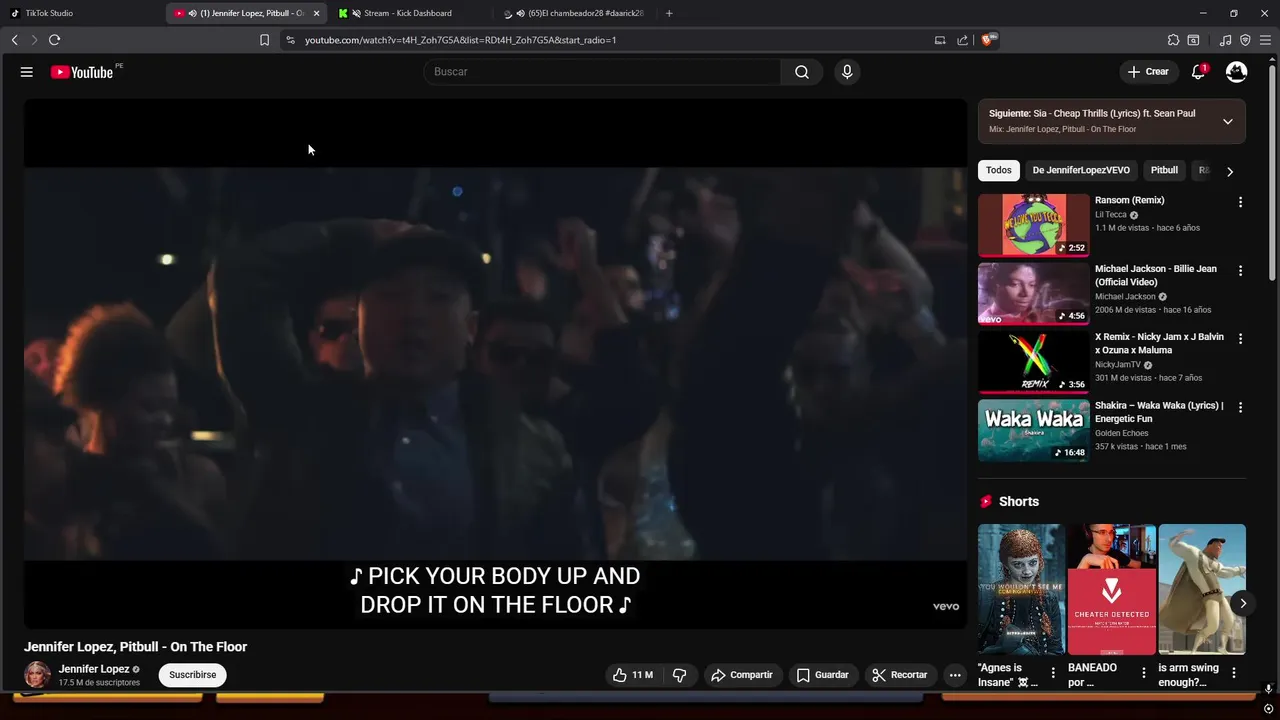1280x720 pixels.
Task: Start voice search with the microphone icon
Action: [x=847, y=72]
